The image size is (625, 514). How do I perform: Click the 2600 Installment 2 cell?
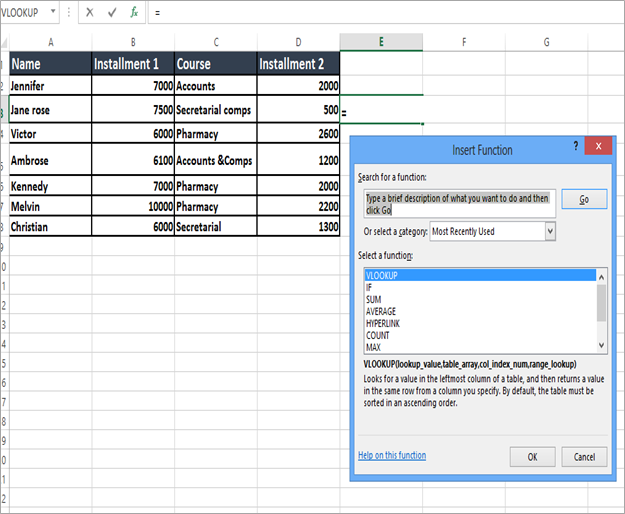coord(299,133)
